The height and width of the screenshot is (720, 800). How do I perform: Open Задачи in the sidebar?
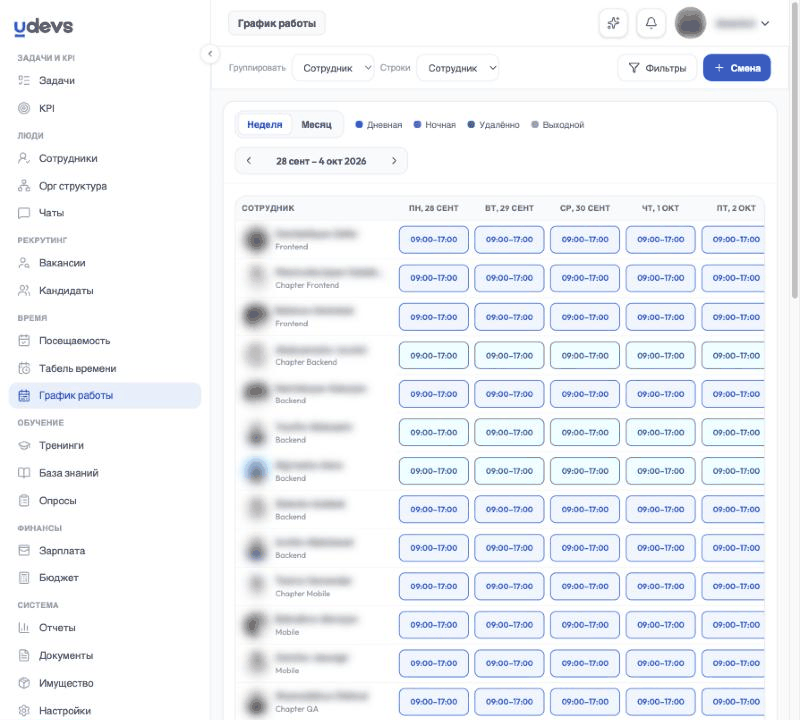[56, 81]
